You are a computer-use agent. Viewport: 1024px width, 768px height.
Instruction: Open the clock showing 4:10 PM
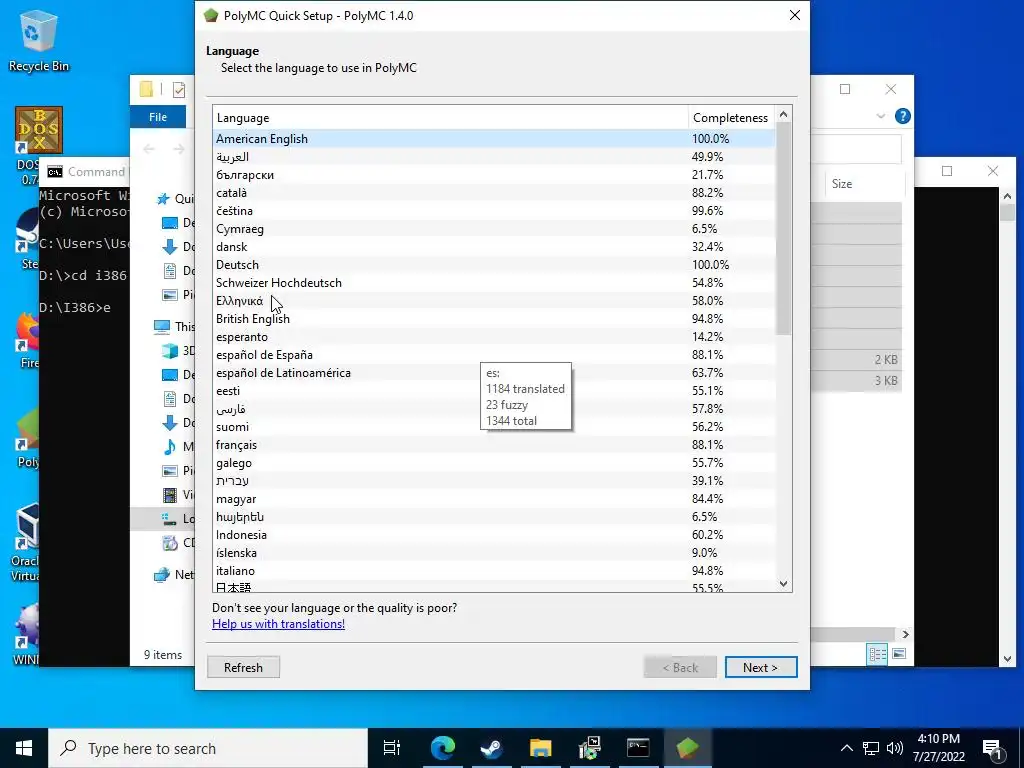tap(938, 748)
